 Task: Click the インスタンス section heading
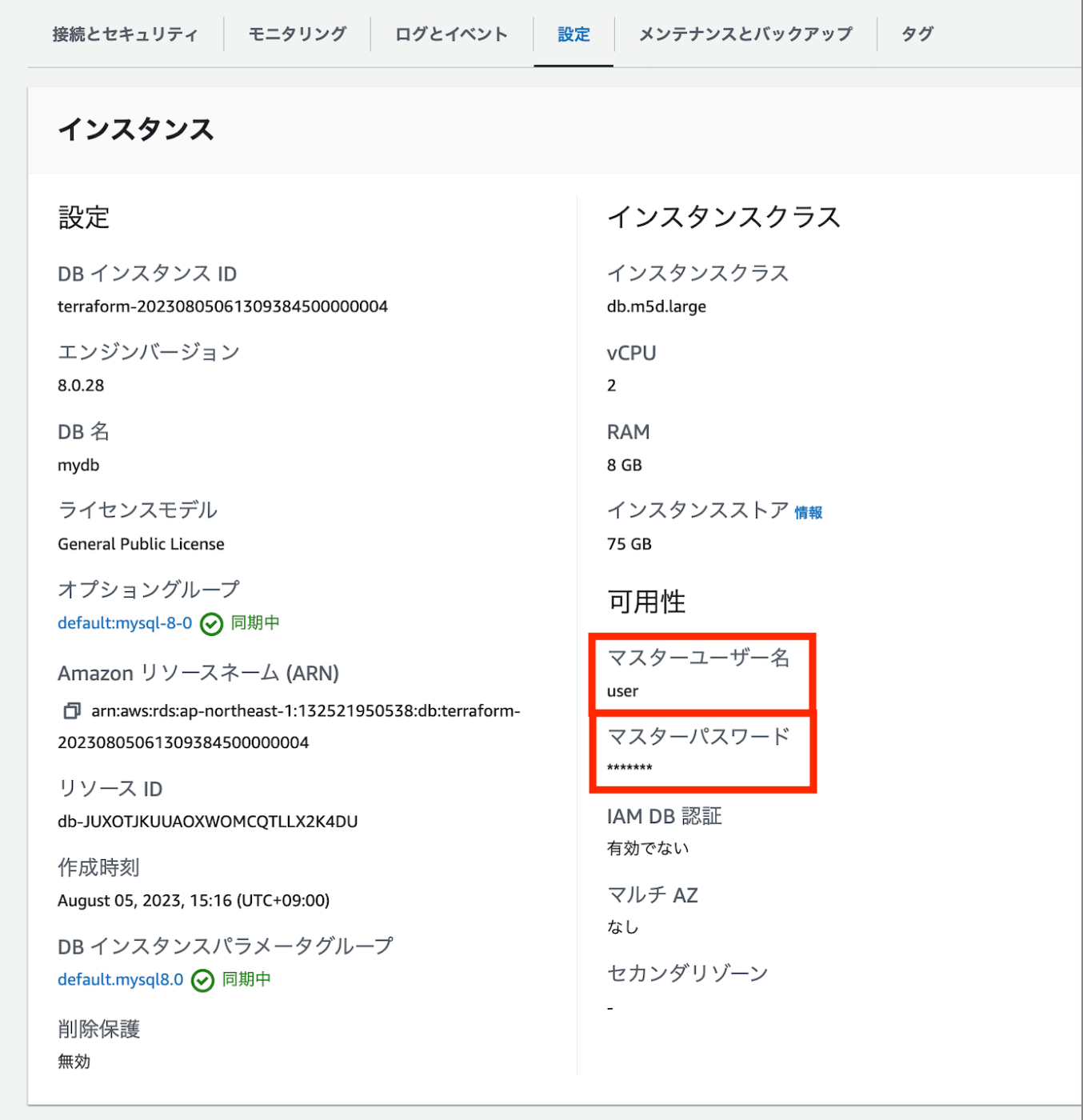tap(136, 130)
